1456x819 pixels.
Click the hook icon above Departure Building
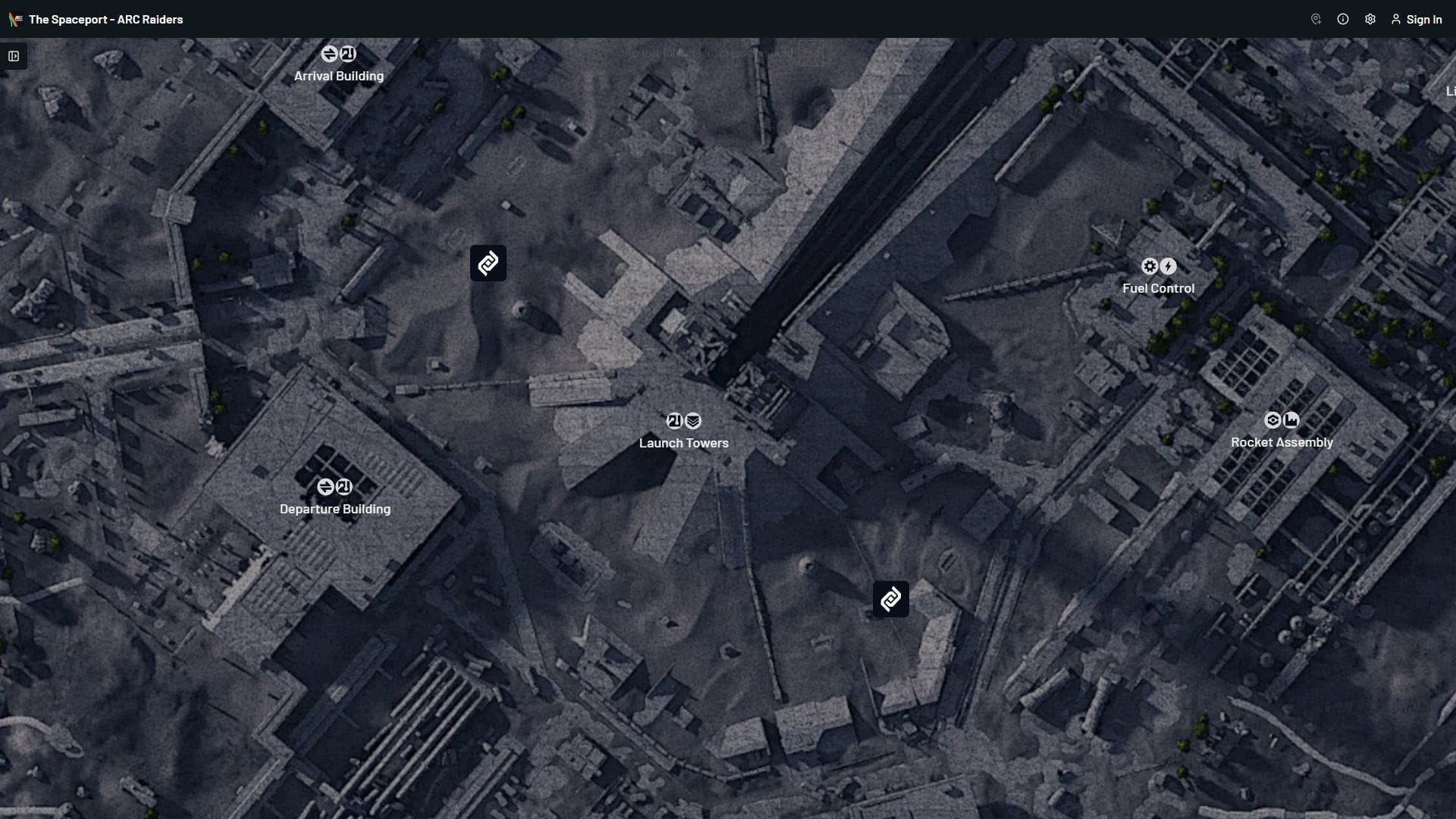344,487
